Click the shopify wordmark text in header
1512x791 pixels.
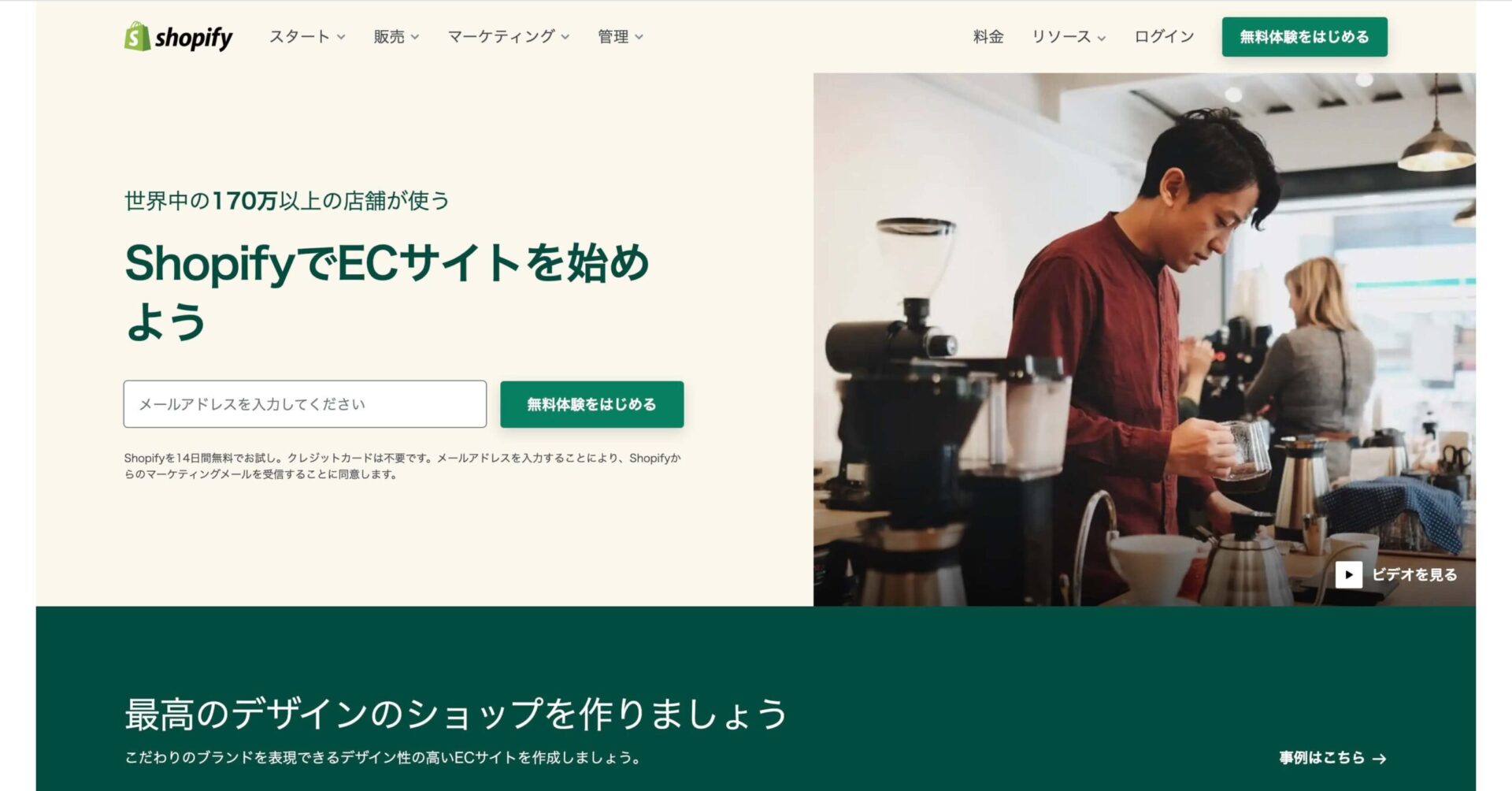point(194,38)
